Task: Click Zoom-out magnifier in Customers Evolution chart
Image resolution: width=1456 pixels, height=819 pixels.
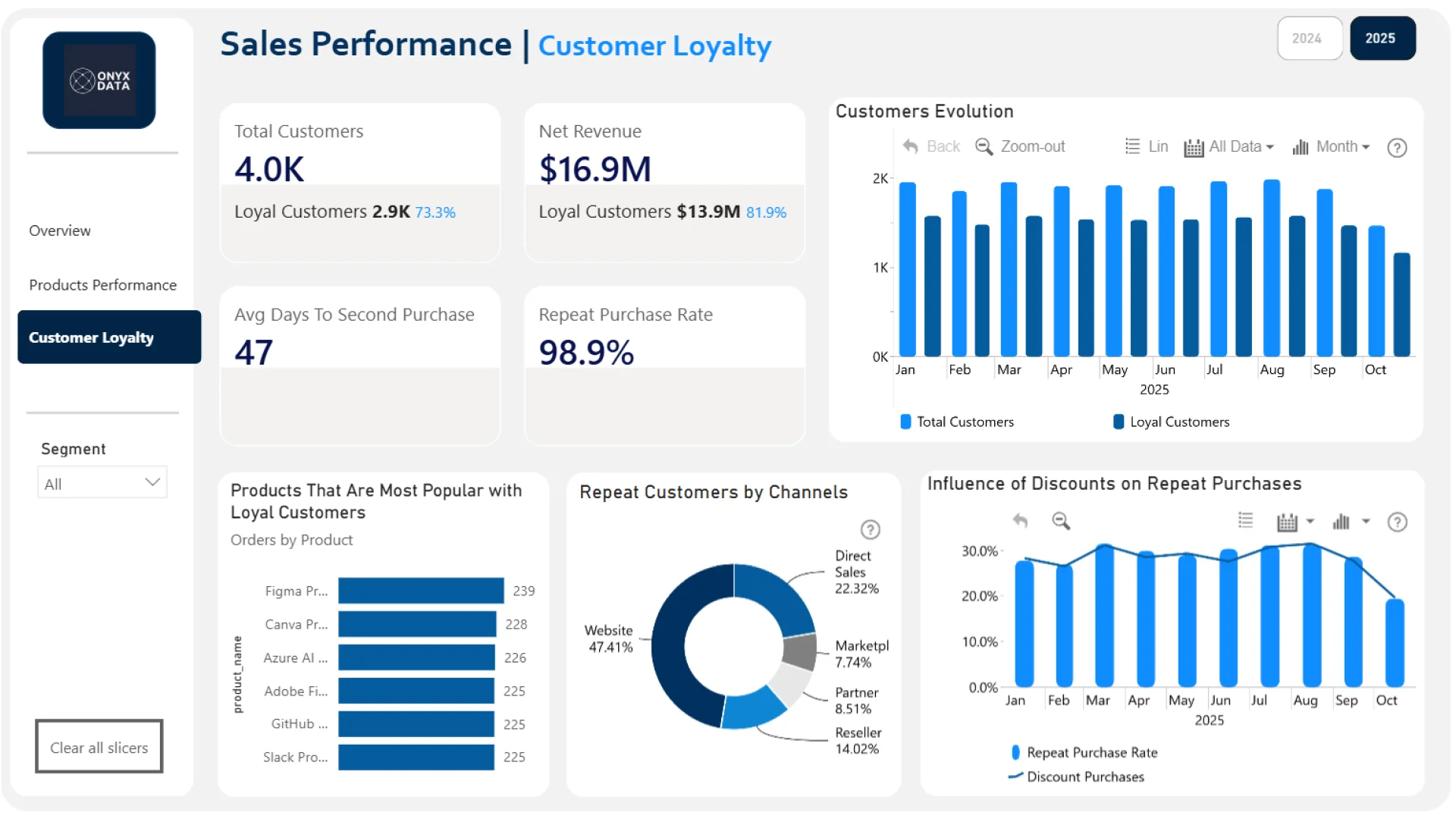Action: coord(984,146)
